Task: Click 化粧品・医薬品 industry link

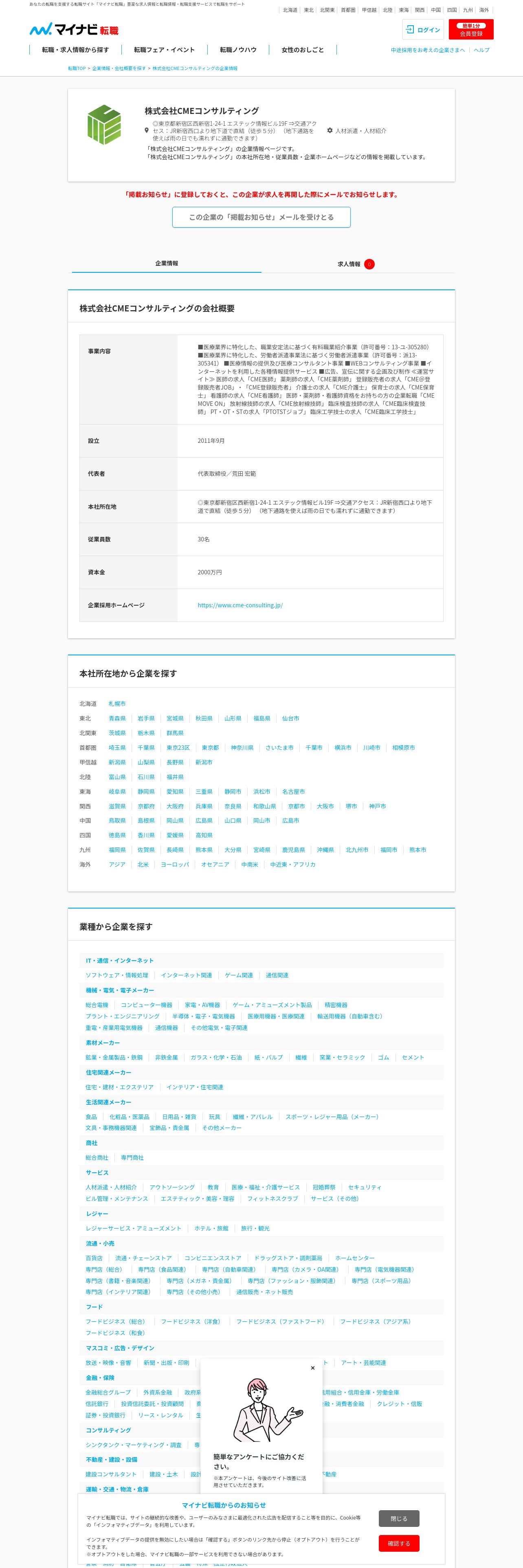Action: pyautogui.click(x=129, y=1117)
